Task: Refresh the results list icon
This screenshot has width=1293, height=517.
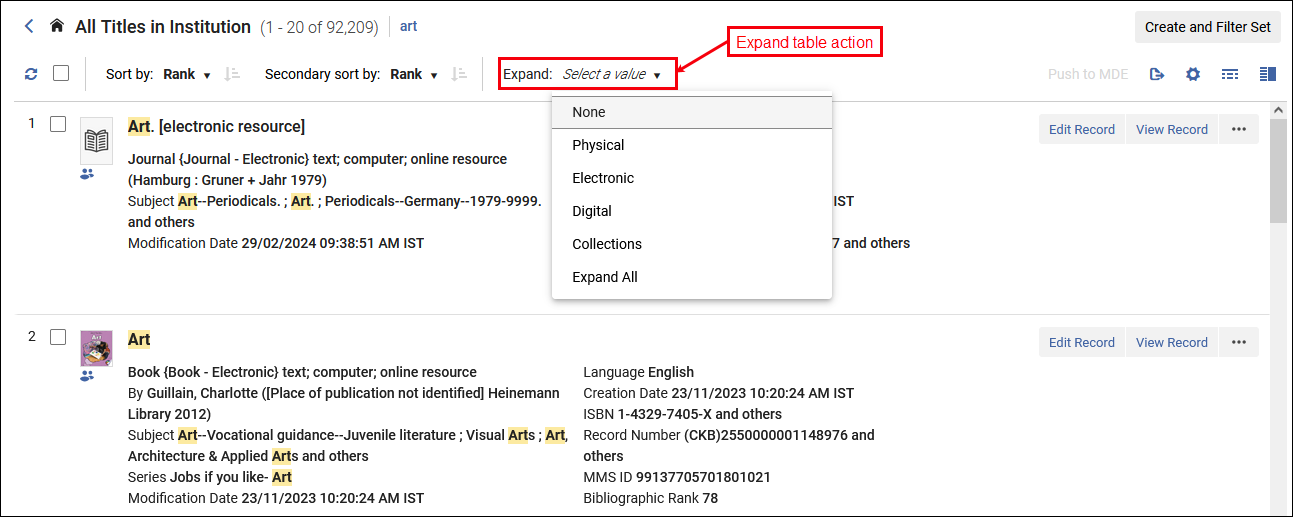Action: (31, 74)
